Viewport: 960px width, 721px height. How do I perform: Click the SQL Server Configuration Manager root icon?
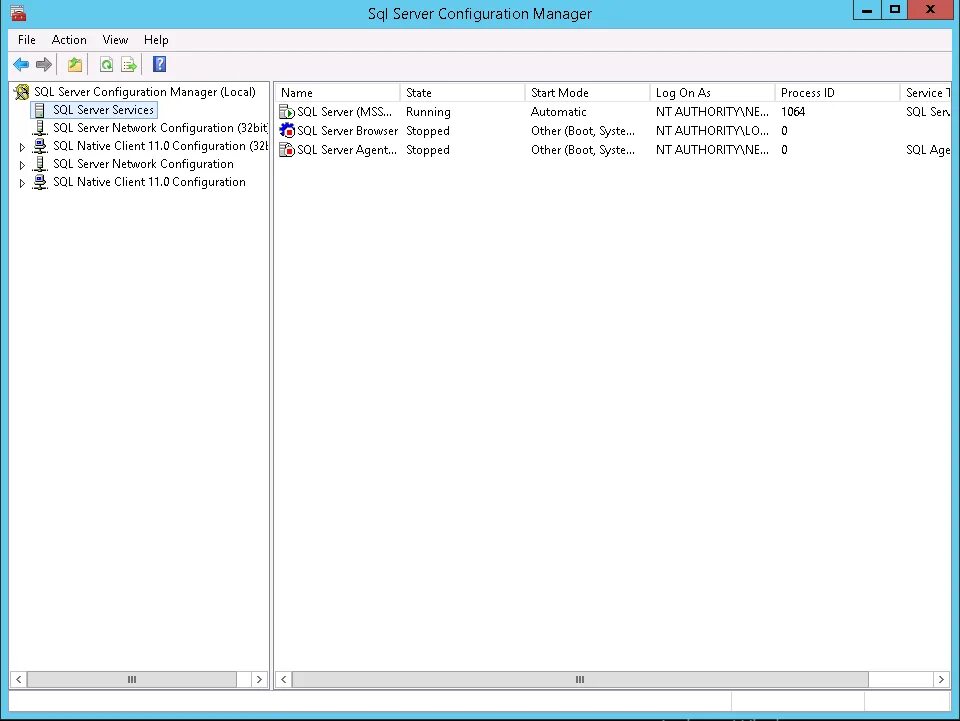coord(21,92)
